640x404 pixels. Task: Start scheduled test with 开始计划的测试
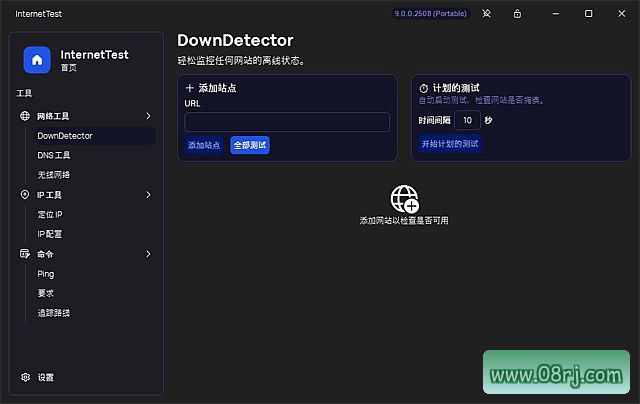(450, 144)
